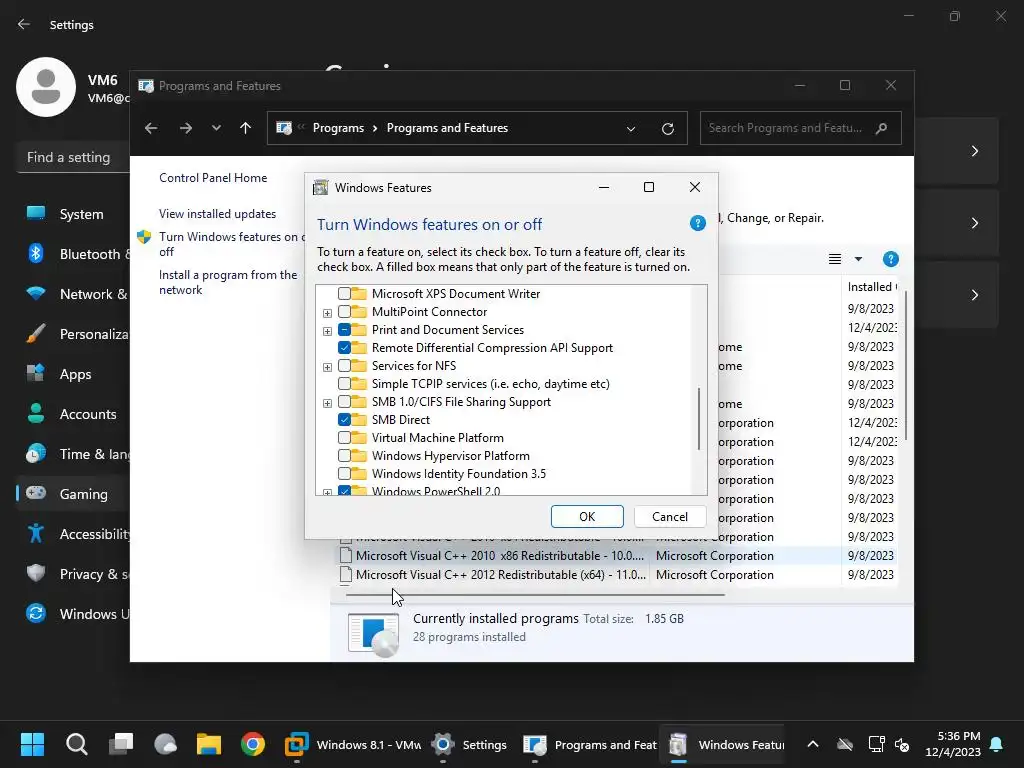Image resolution: width=1024 pixels, height=768 pixels.
Task: Open View installed updates link
Action: click(217, 214)
